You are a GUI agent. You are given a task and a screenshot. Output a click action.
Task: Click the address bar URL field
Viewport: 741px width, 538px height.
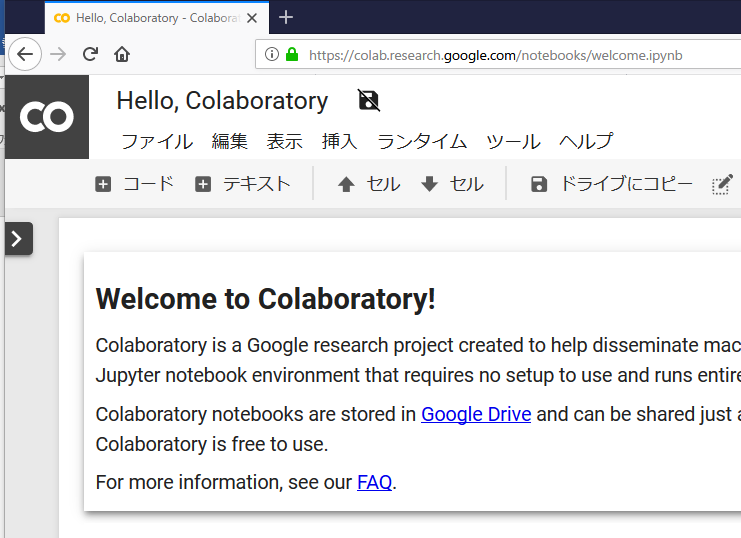(x=498, y=55)
